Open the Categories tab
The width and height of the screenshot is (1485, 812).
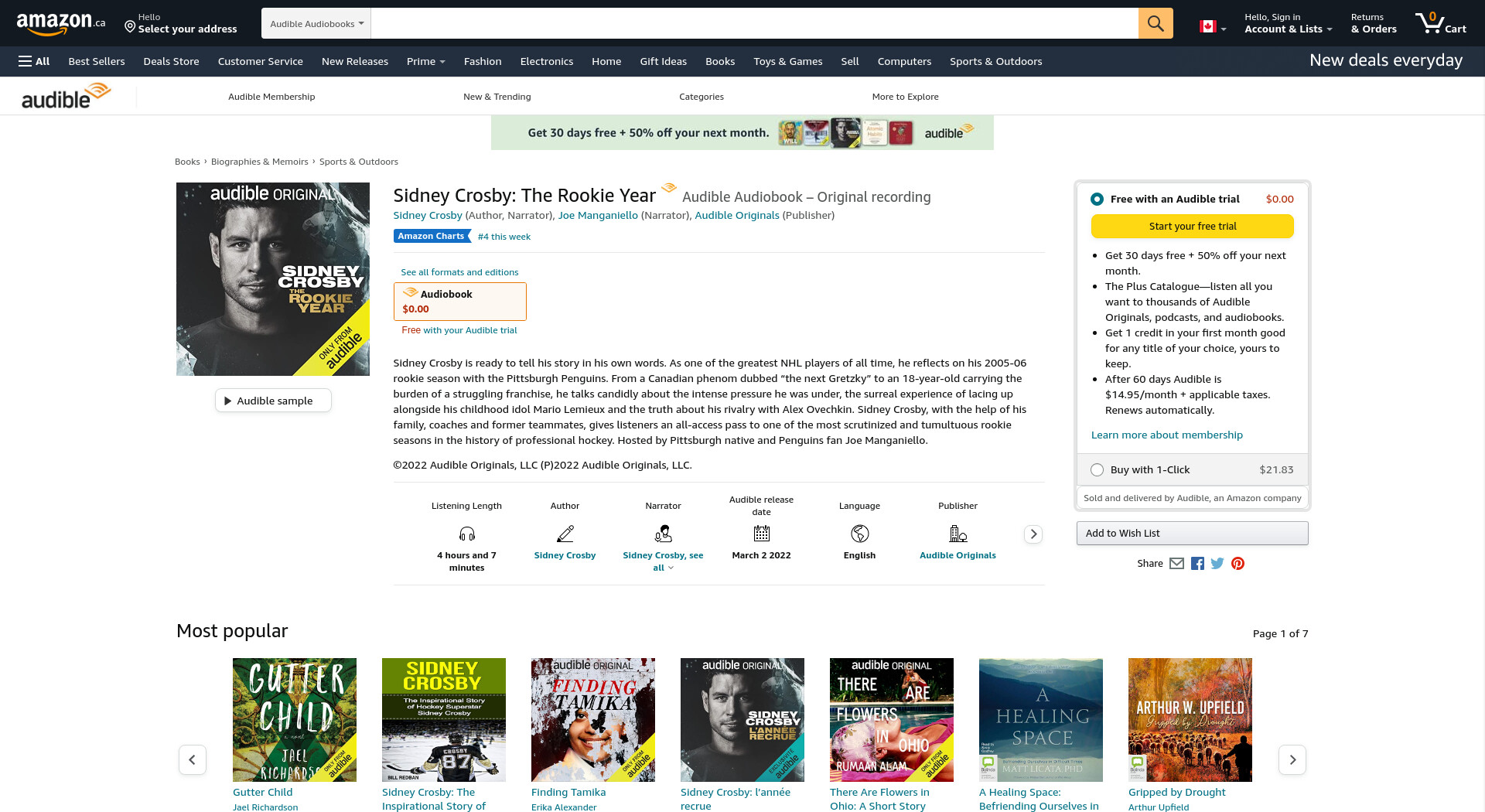point(701,97)
